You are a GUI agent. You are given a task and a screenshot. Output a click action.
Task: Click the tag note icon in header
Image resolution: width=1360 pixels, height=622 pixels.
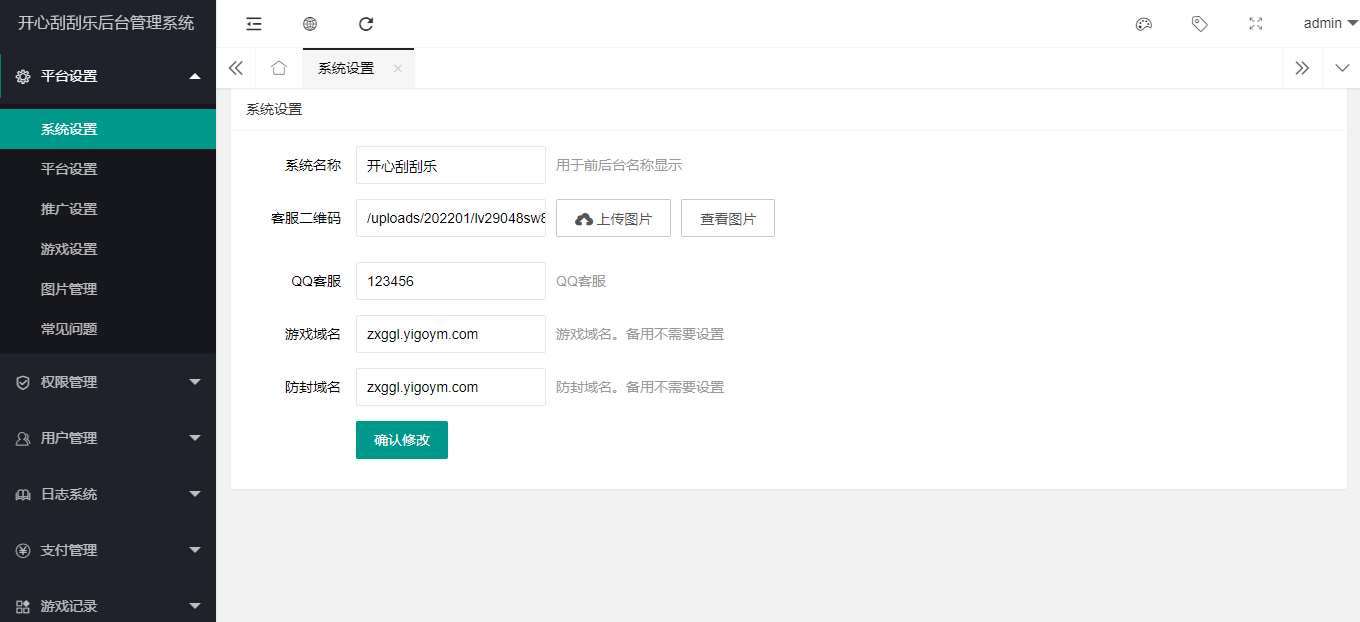(1200, 24)
